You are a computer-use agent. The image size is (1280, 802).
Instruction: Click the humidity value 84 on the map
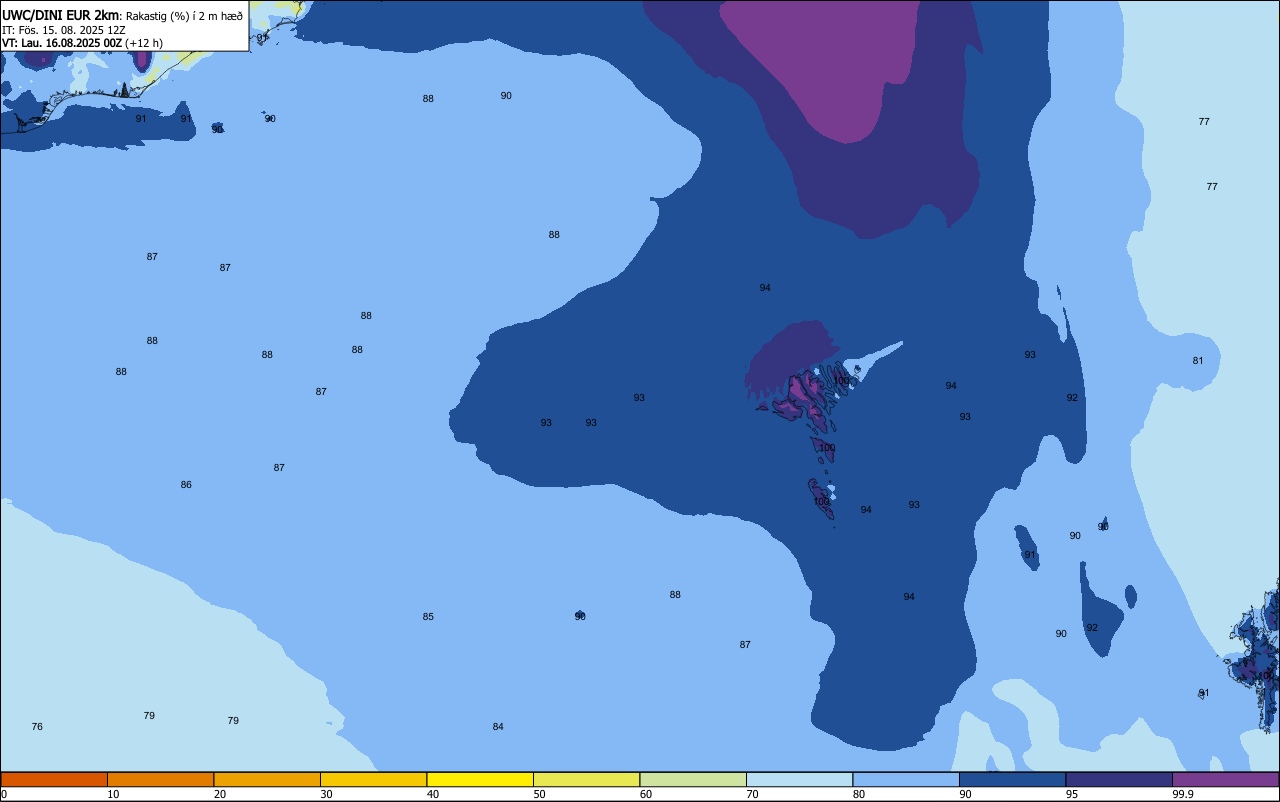(x=498, y=727)
